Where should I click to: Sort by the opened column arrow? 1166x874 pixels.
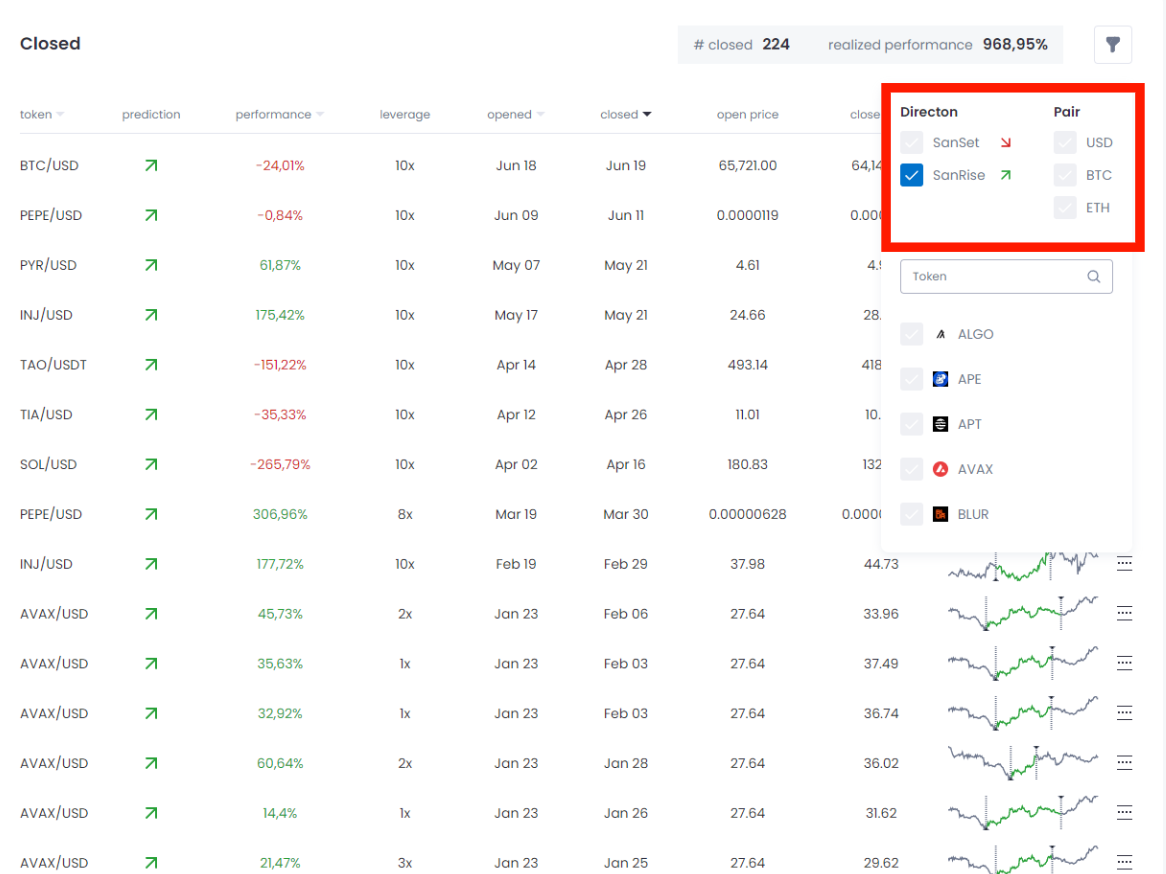541,115
